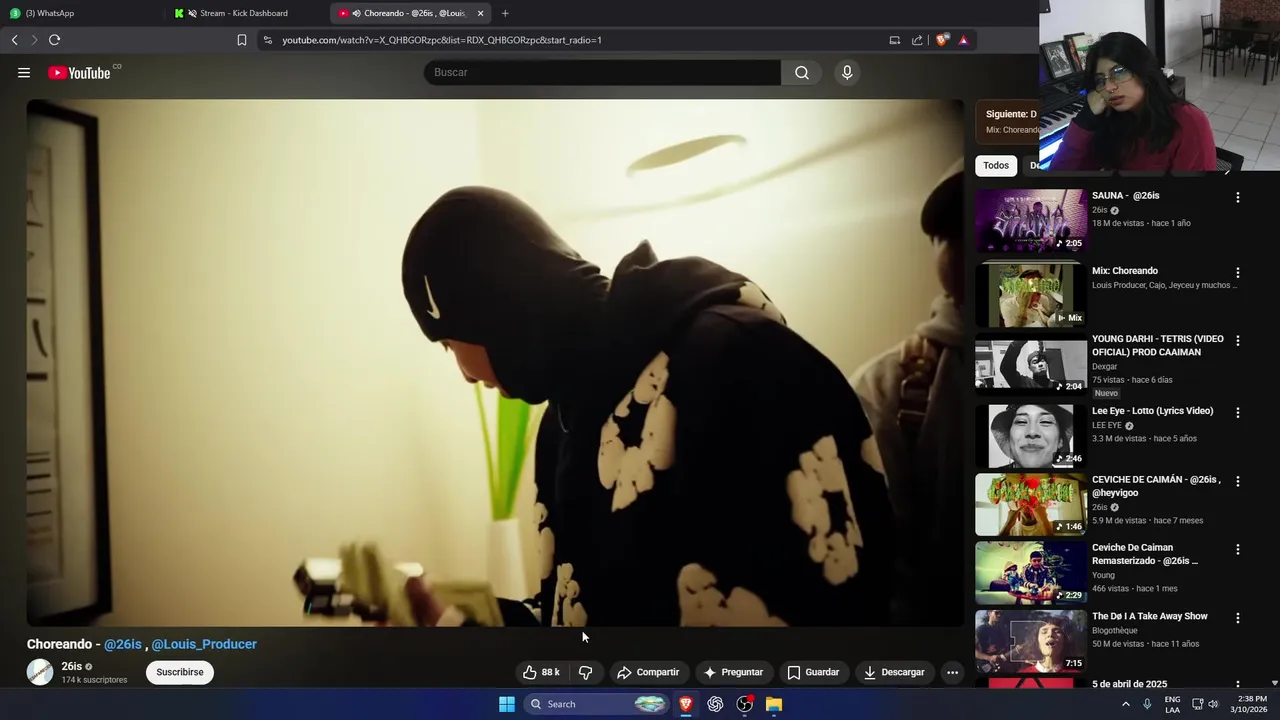Open YOUNG DARHI - TETRIS video title
This screenshot has width=1280, height=720.
pyautogui.click(x=1157, y=345)
